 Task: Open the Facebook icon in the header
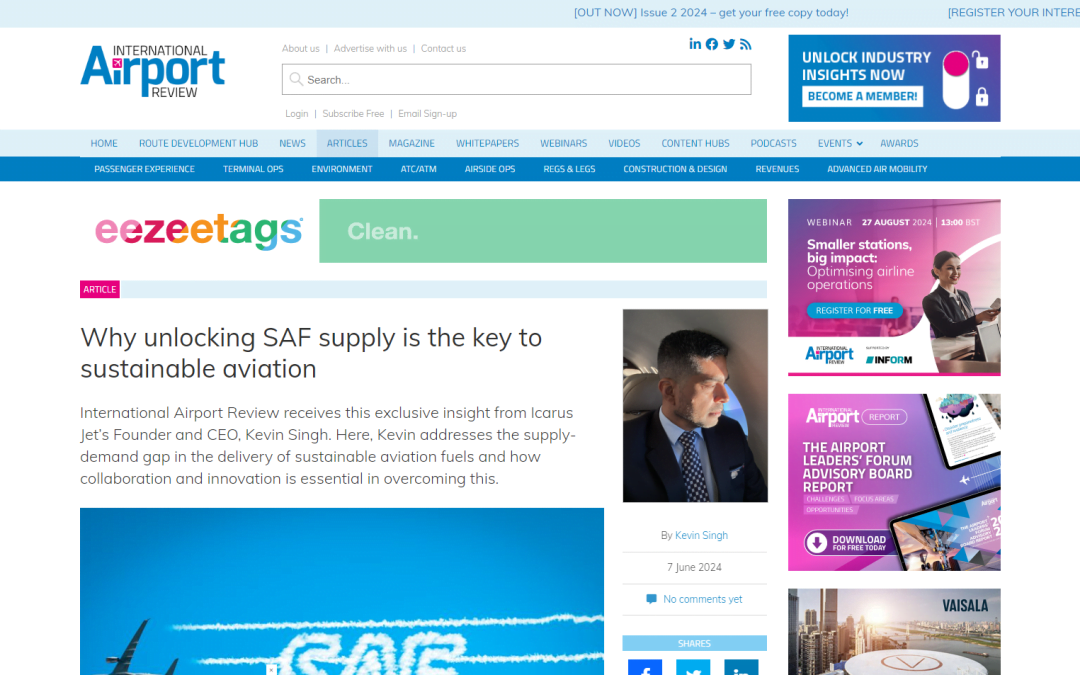pyautogui.click(x=712, y=44)
